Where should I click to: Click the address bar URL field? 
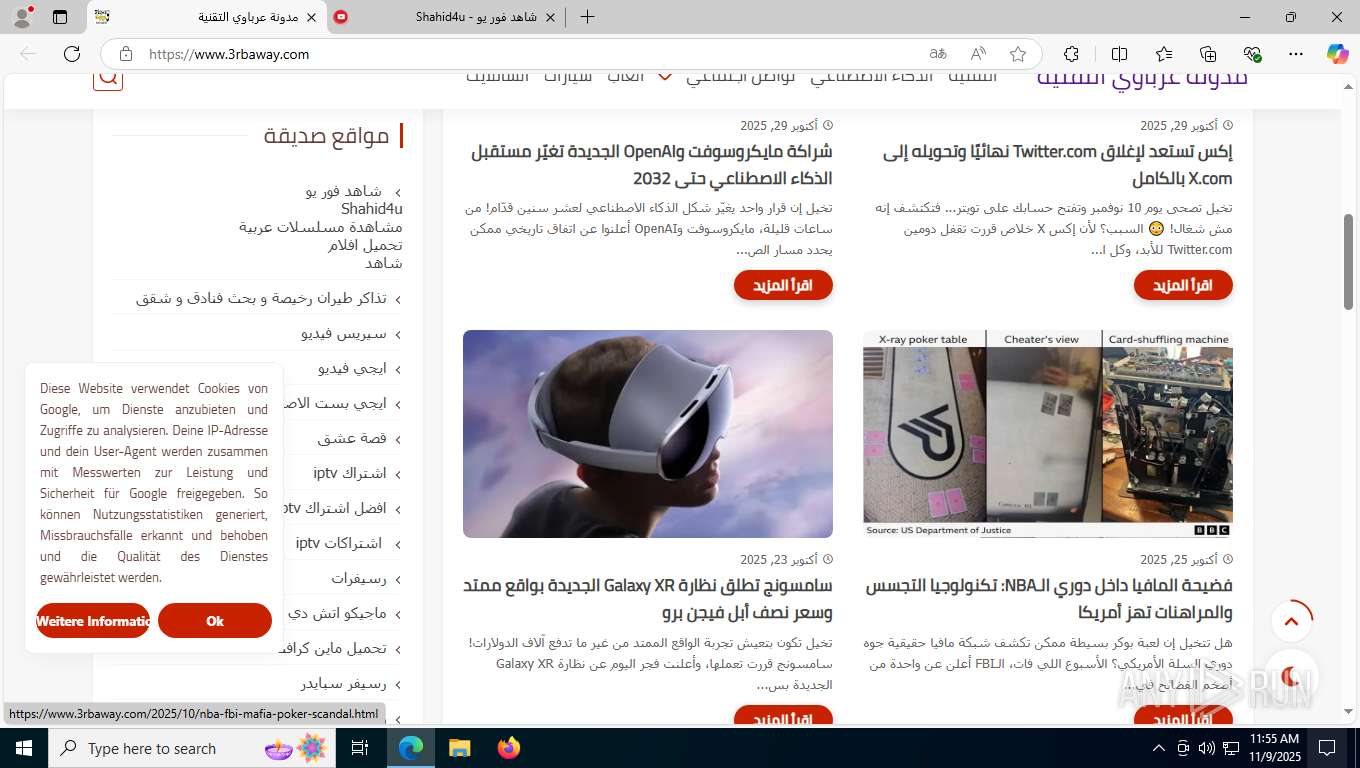(x=530, y=54)
